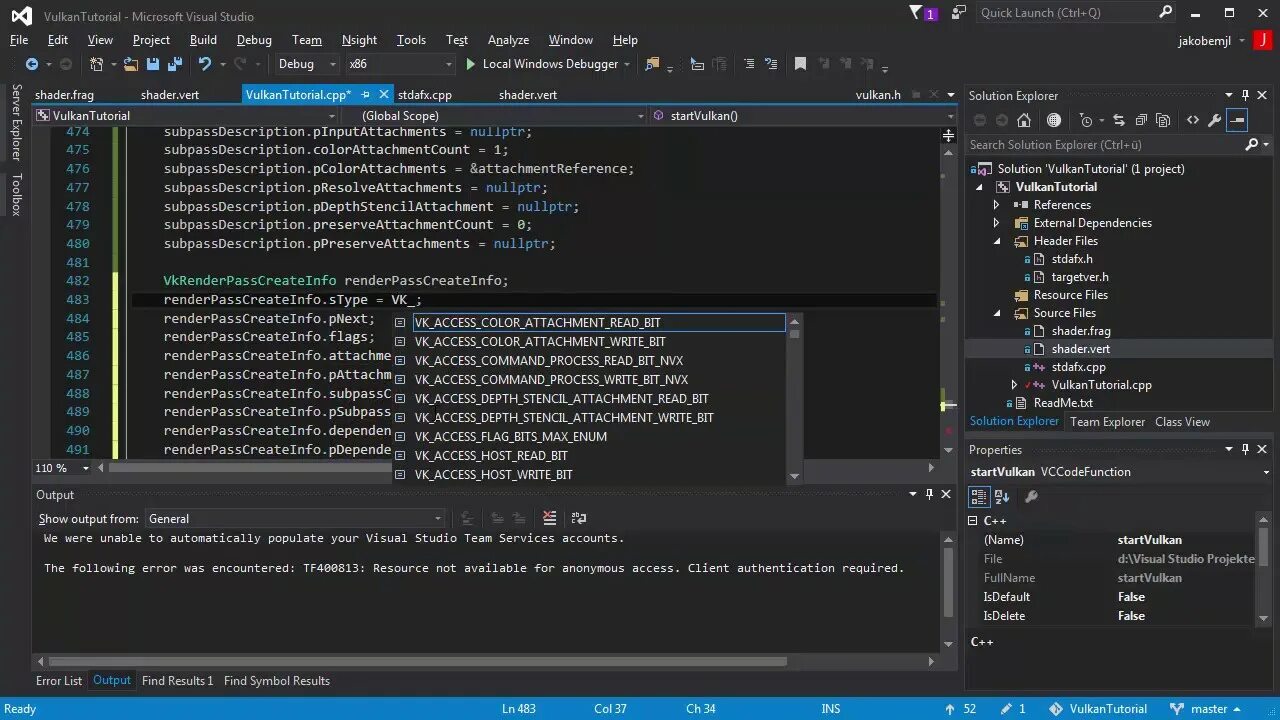Viewport: 1280px width, 720px height.
Task: Pin the VulkanTutorial.cpp tab
Action: click(366, 95)
